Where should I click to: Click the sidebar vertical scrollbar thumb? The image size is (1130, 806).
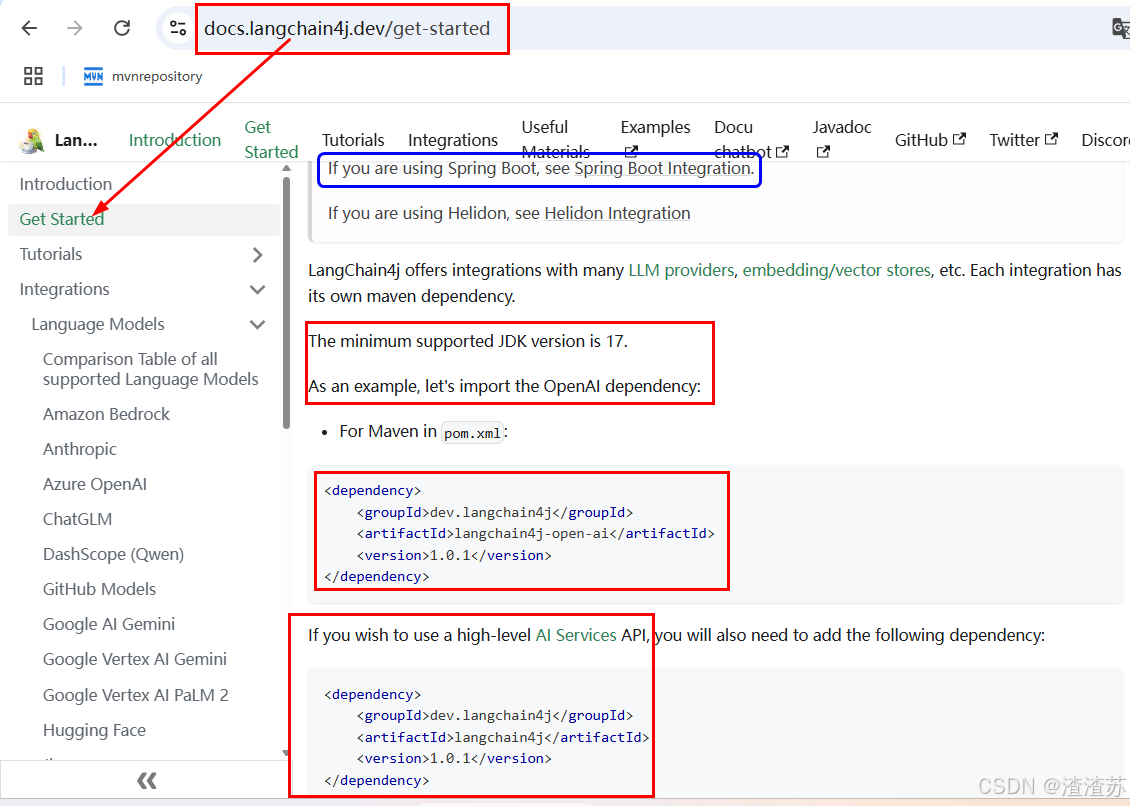286,303
